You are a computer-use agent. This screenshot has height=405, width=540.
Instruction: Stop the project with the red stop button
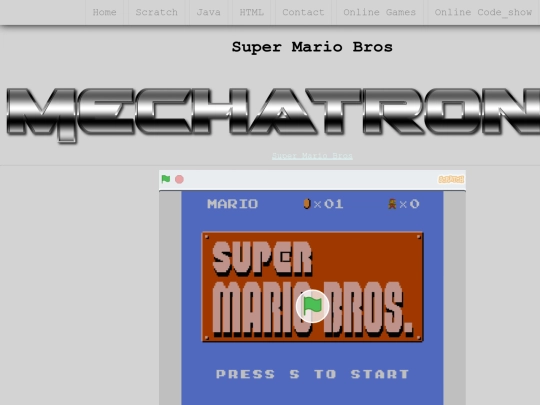tap(179, 179)
